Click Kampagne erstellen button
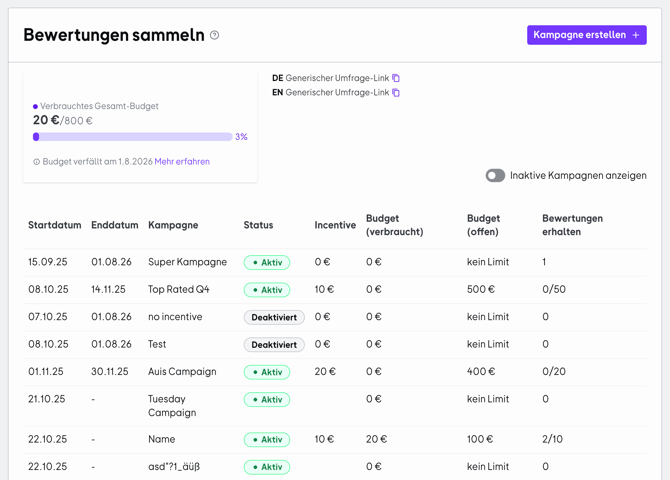Image resolution: width=670 pixels, height=480 pixels. (x=586, y=35)
